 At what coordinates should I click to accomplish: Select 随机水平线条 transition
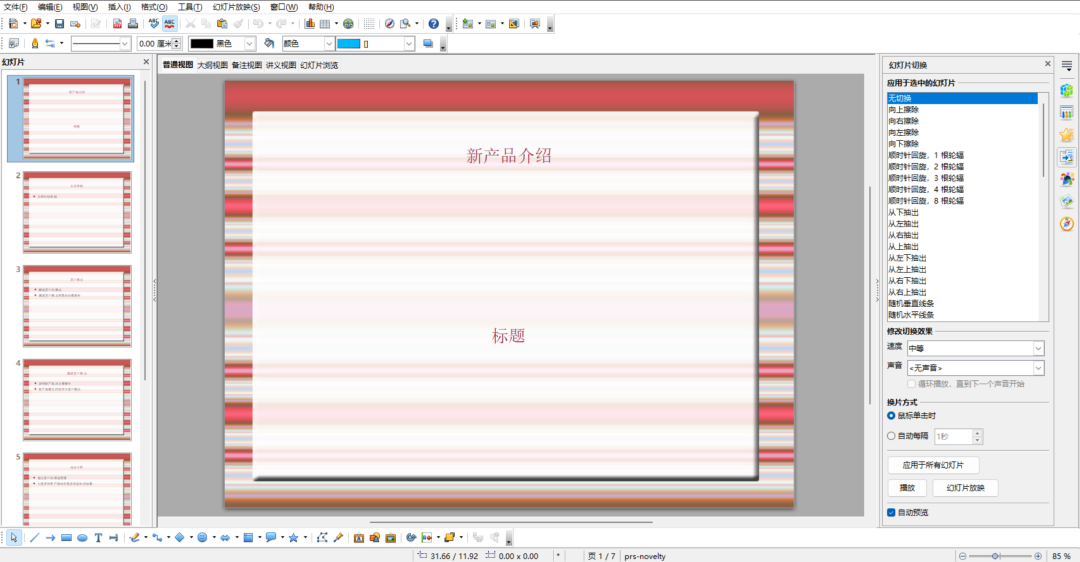click(x=962, y=315)
